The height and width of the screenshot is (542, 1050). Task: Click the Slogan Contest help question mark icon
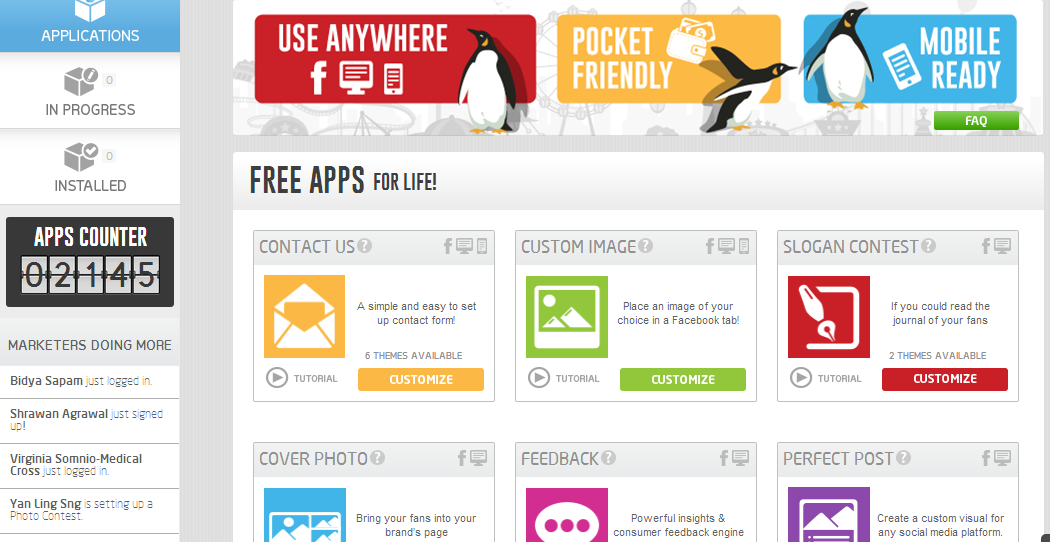(x=928, y=246)
